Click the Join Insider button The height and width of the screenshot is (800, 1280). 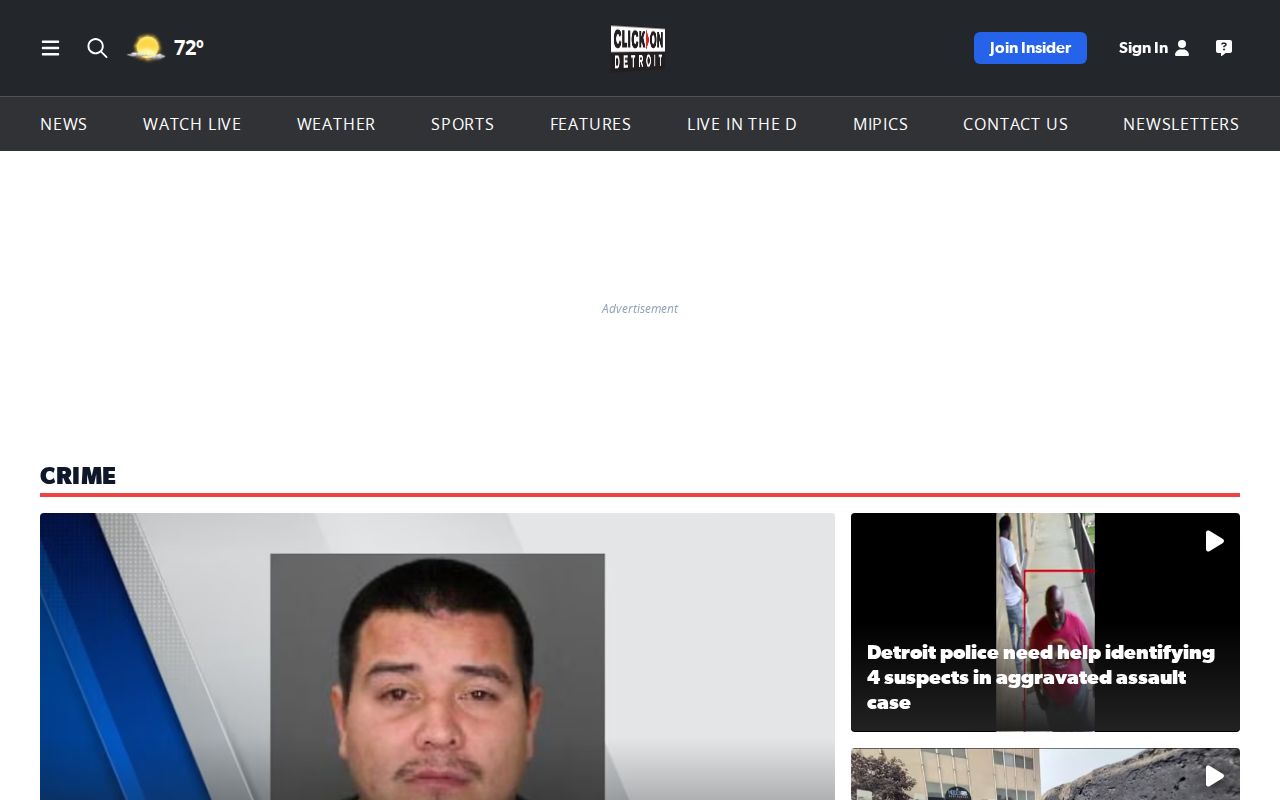tap(1030, 48)
